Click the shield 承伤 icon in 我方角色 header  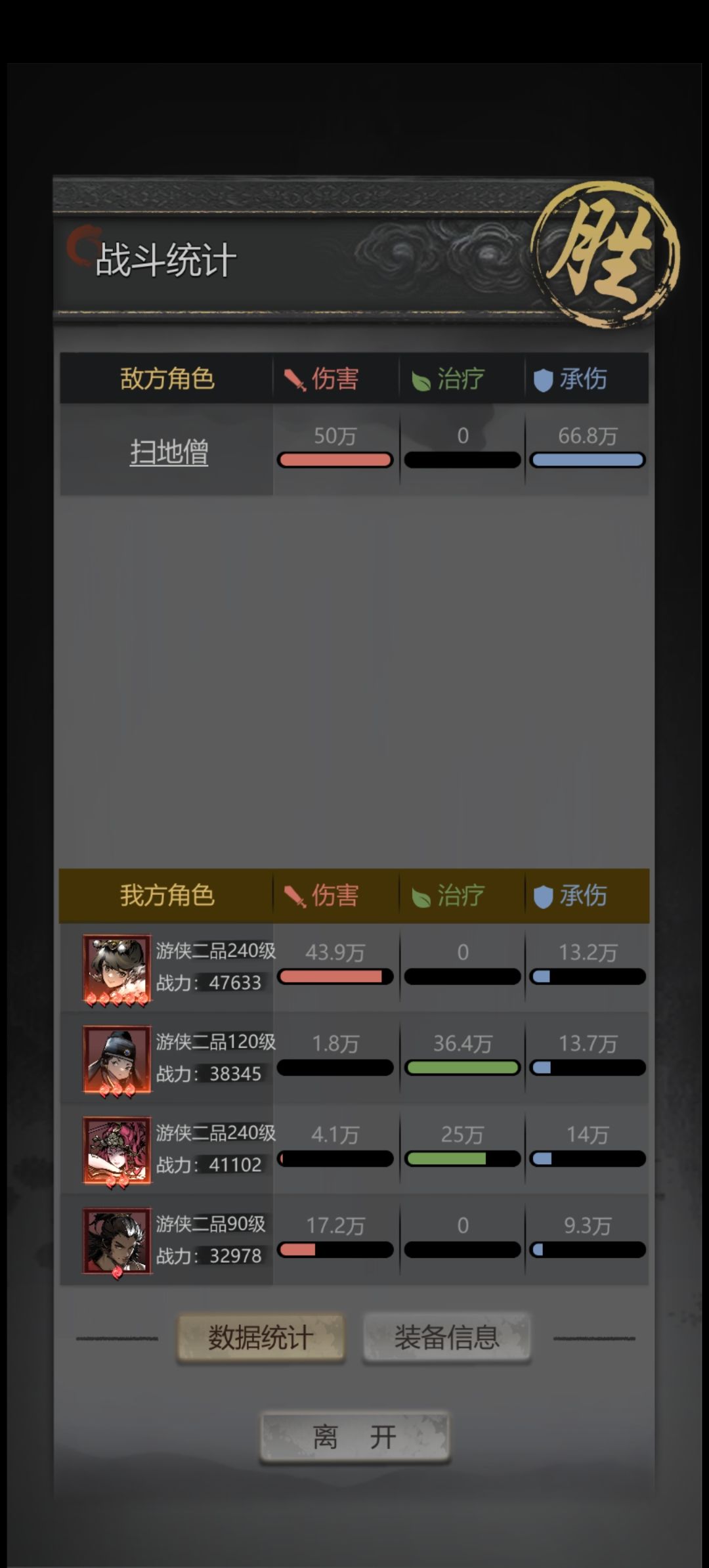tap(543, 896)
